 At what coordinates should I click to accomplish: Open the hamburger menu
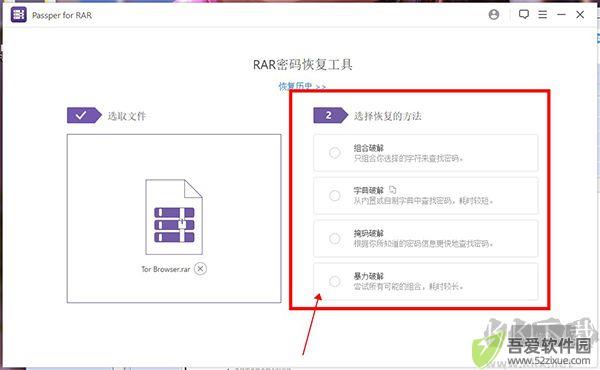542,15
